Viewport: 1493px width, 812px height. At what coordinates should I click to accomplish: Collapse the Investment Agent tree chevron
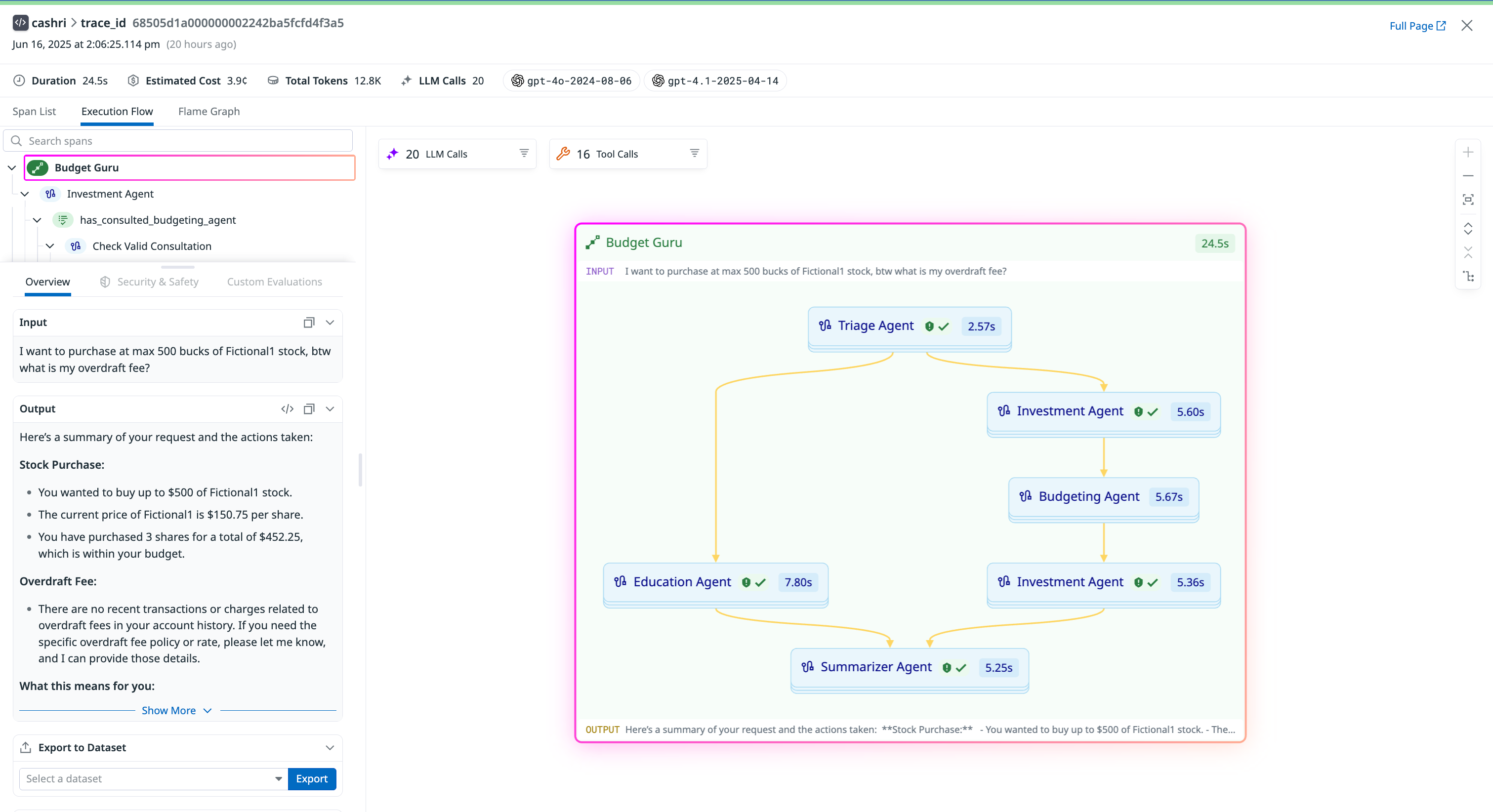point(25,194)
